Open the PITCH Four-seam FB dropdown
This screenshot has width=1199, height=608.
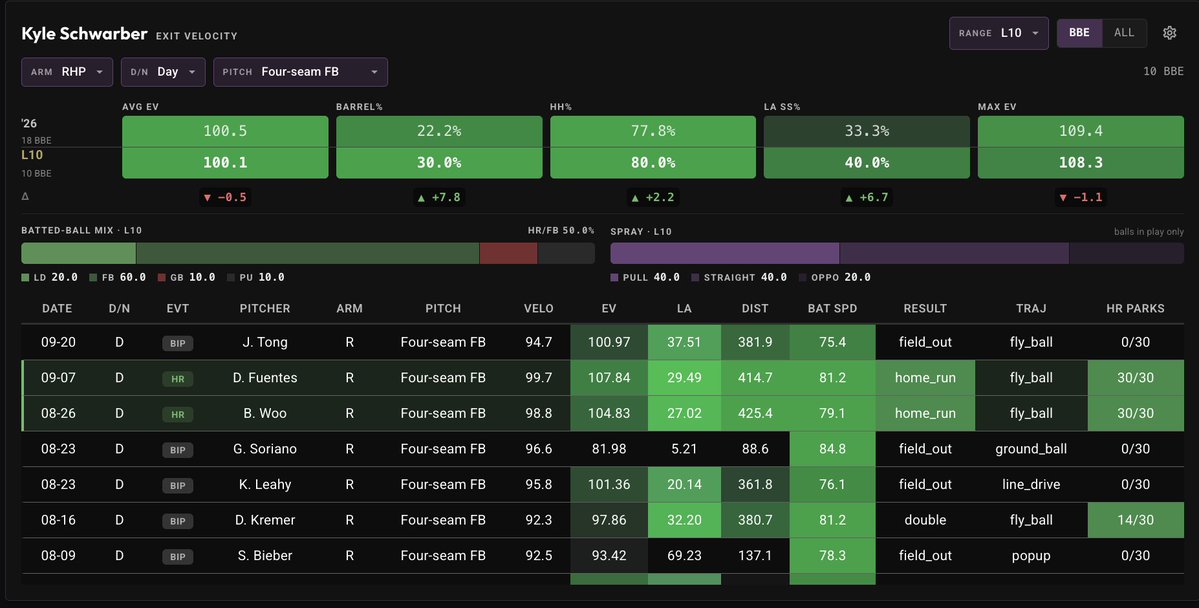coord(301,72)
